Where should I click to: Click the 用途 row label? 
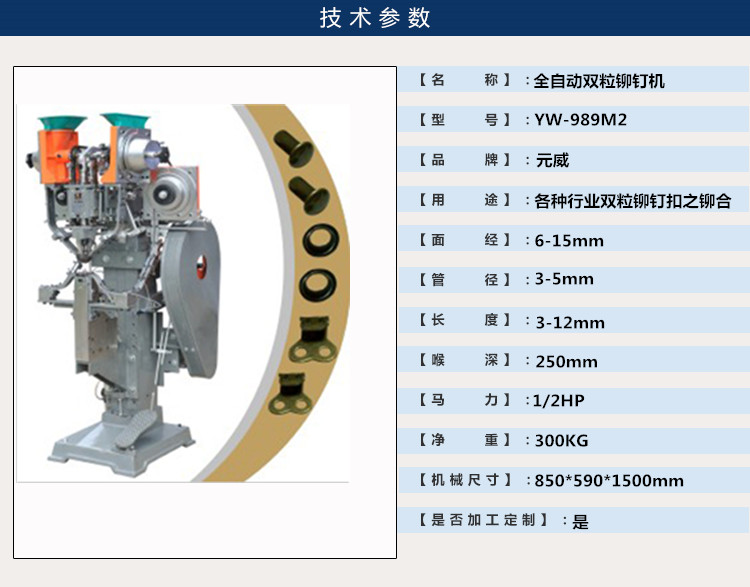point(465,199)
